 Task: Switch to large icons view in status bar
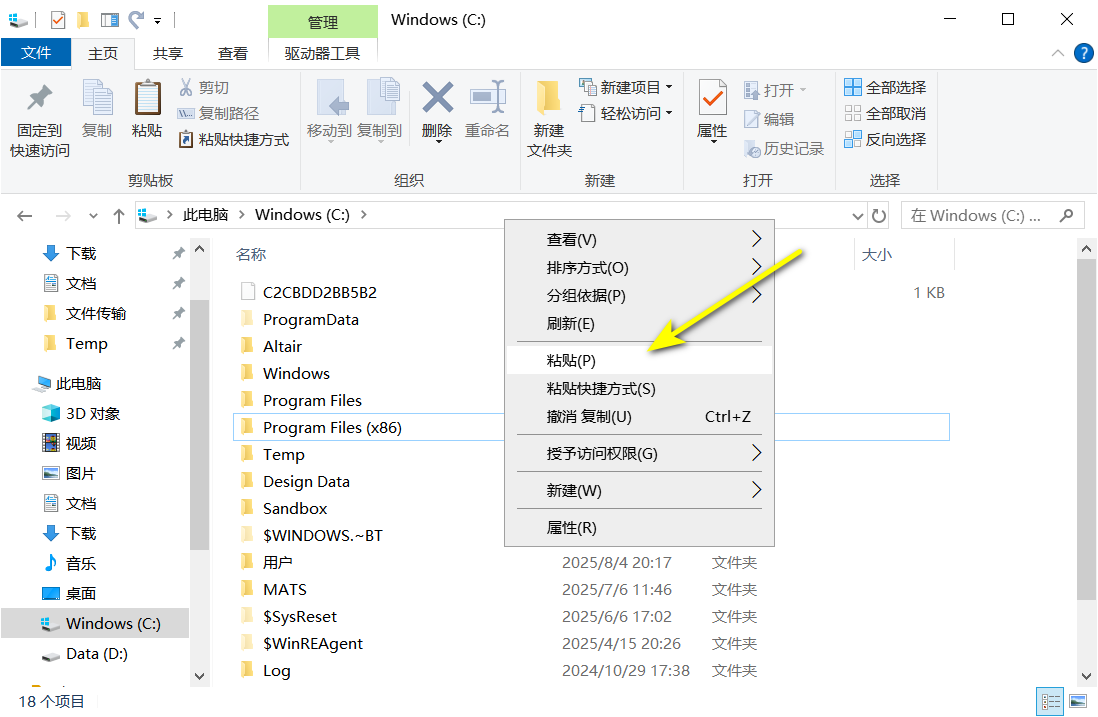pyautogui.click(x=1078, y=702)
